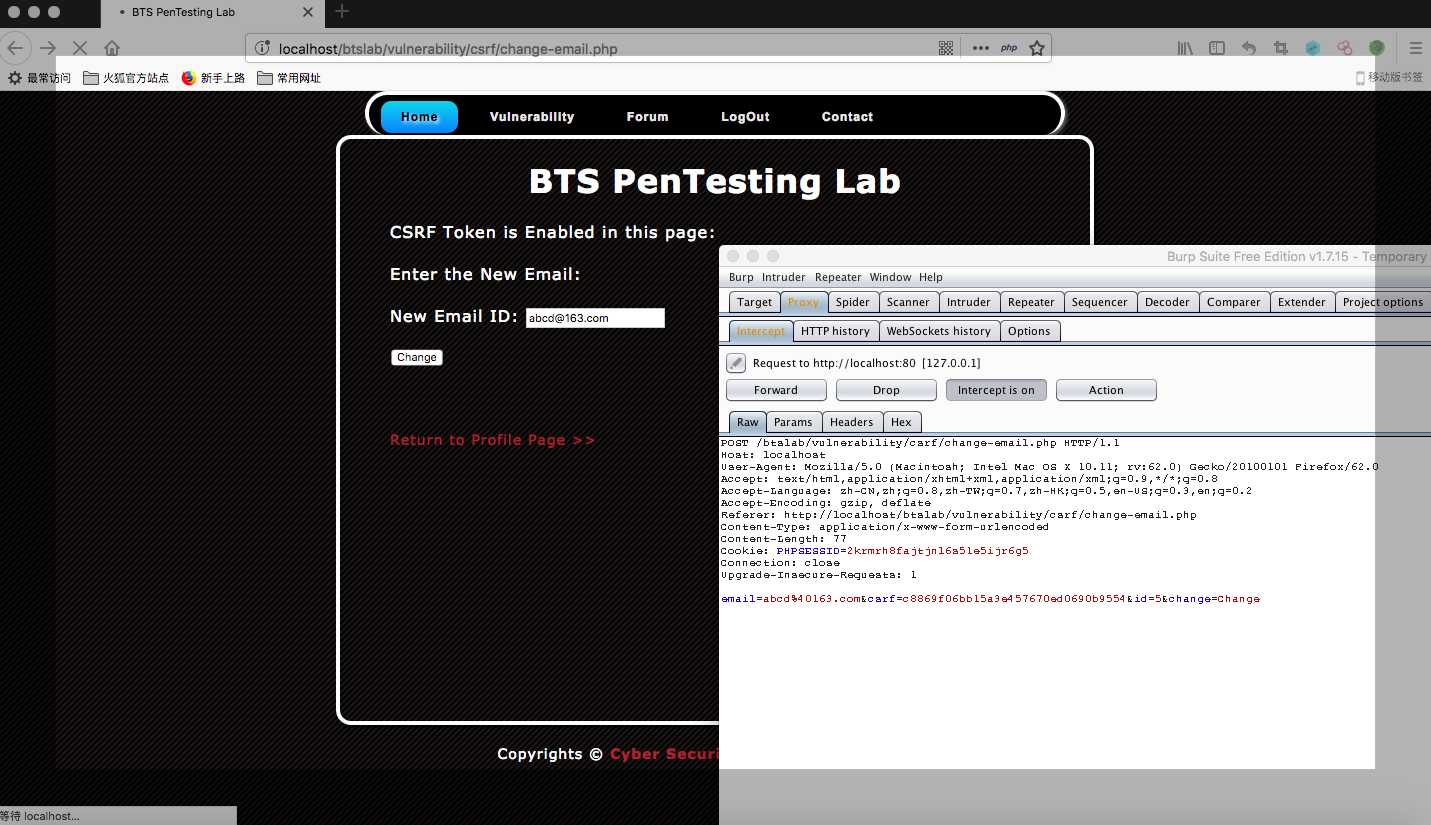Bookmark this page with the star

coord(1037,48)
